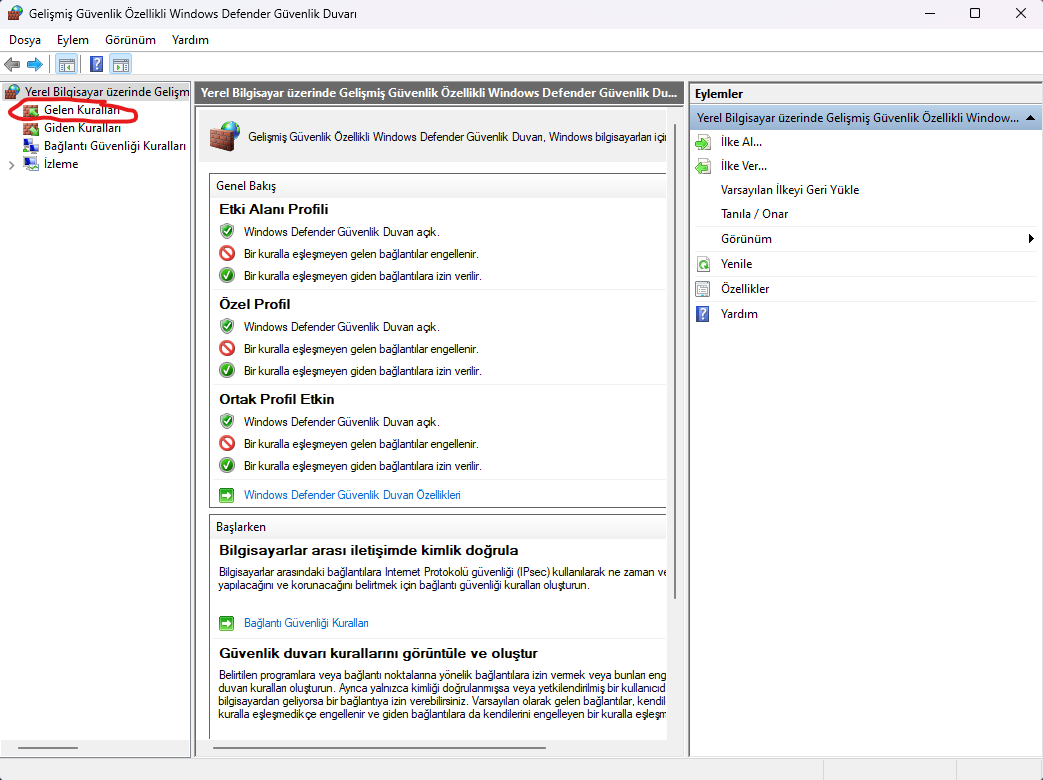Toggle the action pane toolbar icon
The image size is (1043, 780).
tap(120, 65)
